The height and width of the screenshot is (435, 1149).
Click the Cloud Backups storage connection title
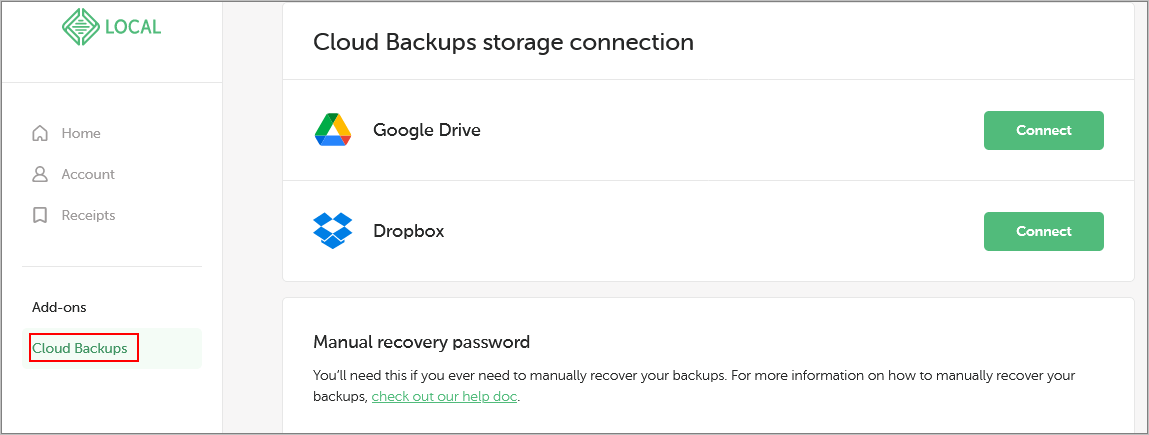pyautogui.click(x=503, y=42)
